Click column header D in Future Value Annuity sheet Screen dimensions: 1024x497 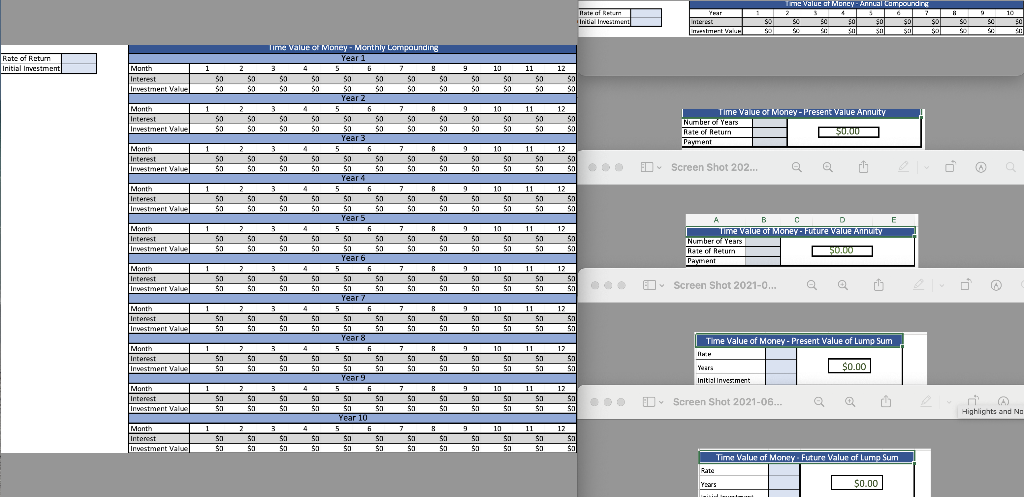(842, 221)
